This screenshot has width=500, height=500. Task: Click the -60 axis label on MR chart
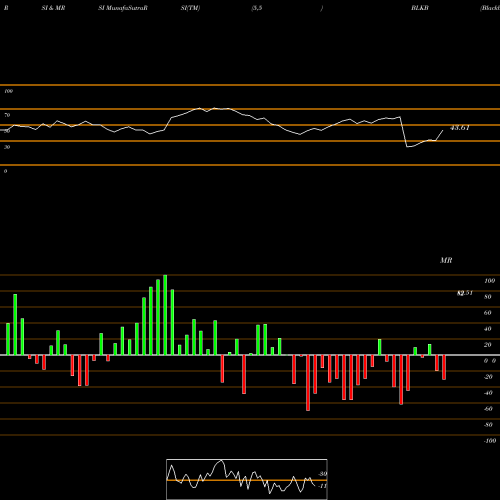click(x=488, y=409)
